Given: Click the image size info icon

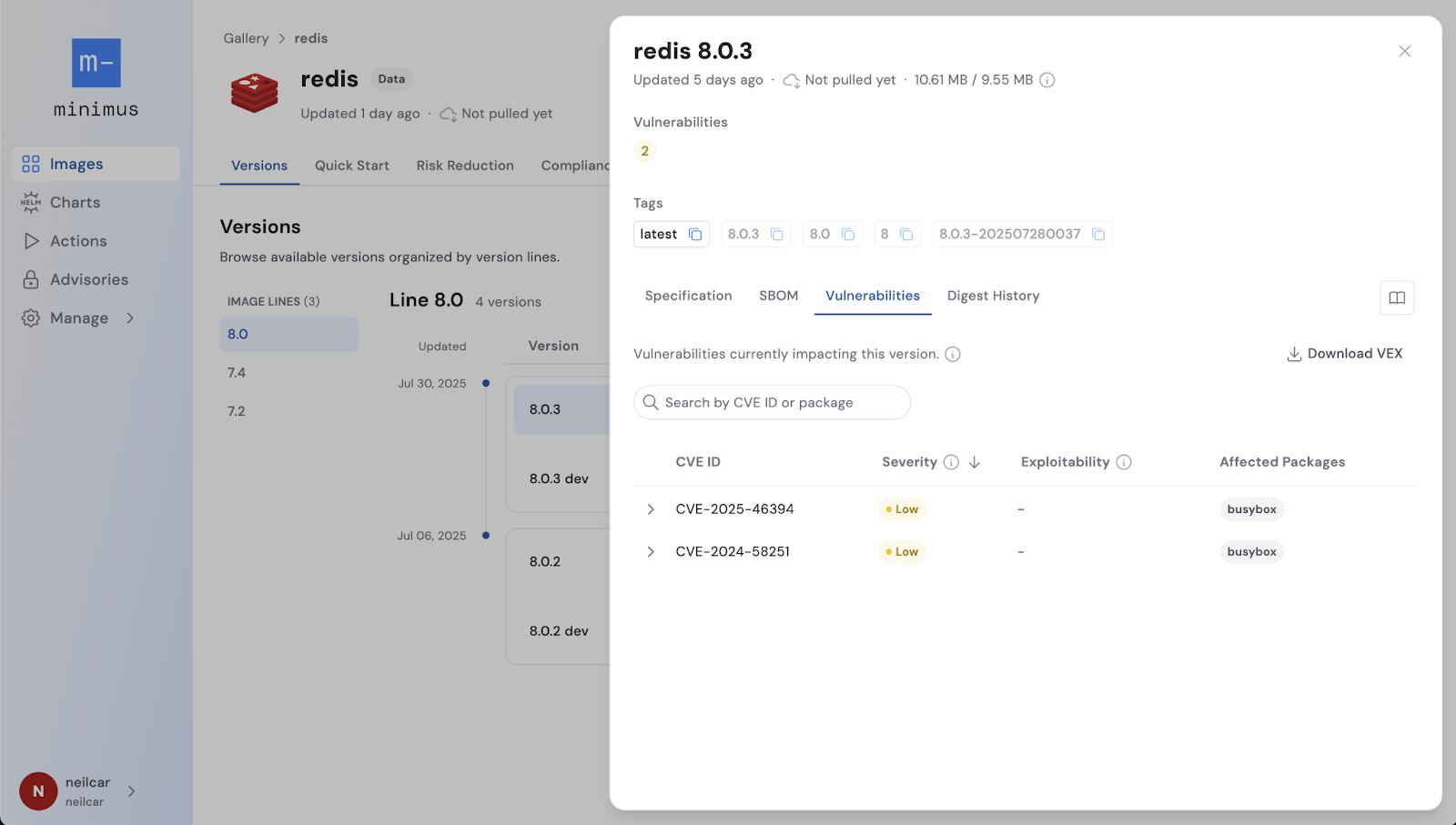Looking at the screenshot, I should pyautogui.click(x=1047, y=80).
